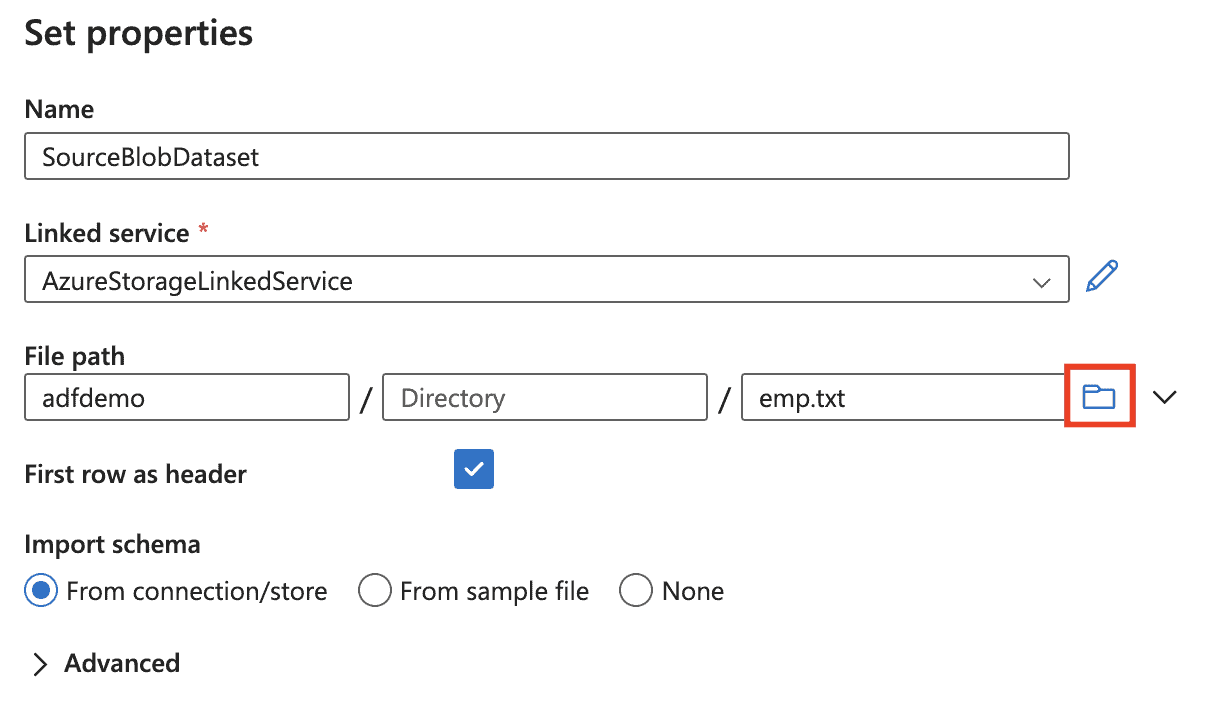Viewport: 1206px width, 708px height.
Task: Click the Advanced label text
Action: click(122, 663)
